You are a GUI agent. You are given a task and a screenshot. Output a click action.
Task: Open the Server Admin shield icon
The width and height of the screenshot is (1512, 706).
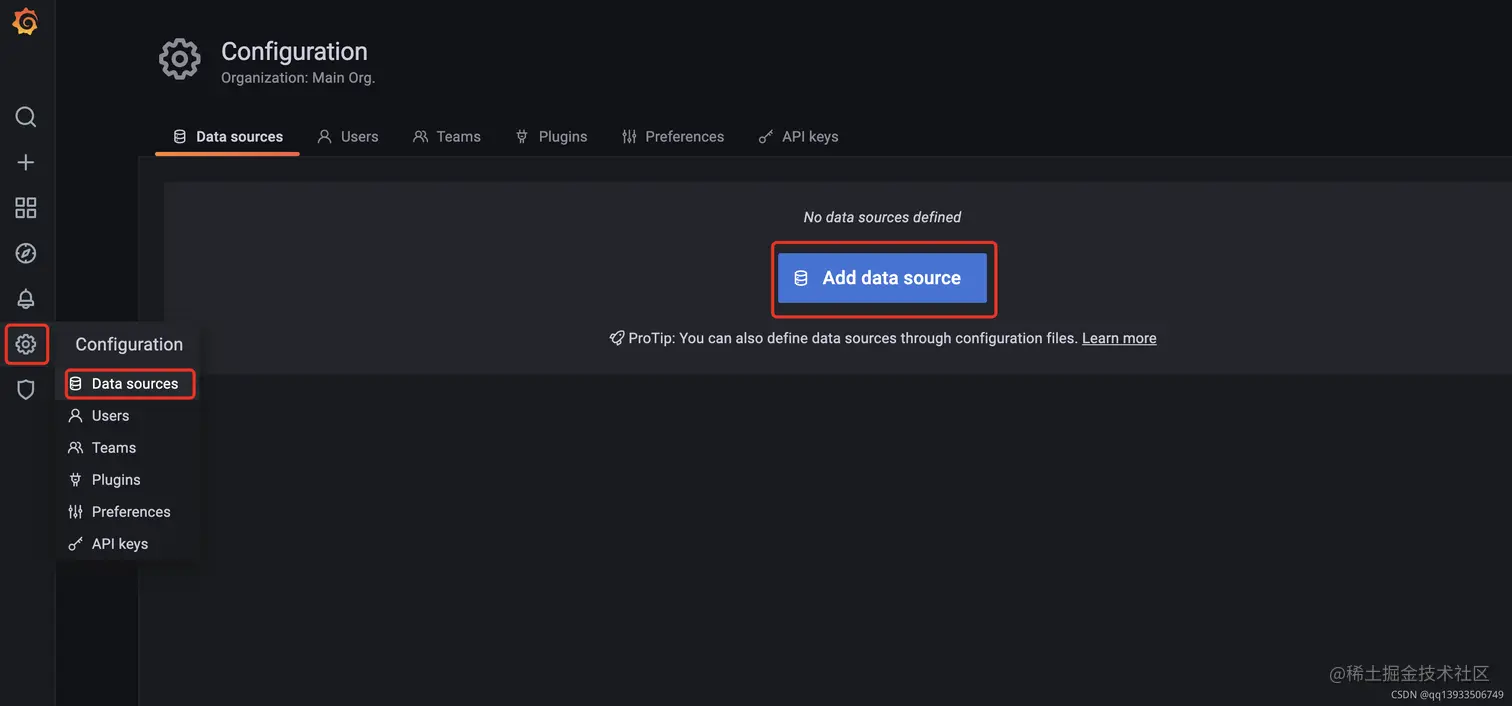click(26, 390)
